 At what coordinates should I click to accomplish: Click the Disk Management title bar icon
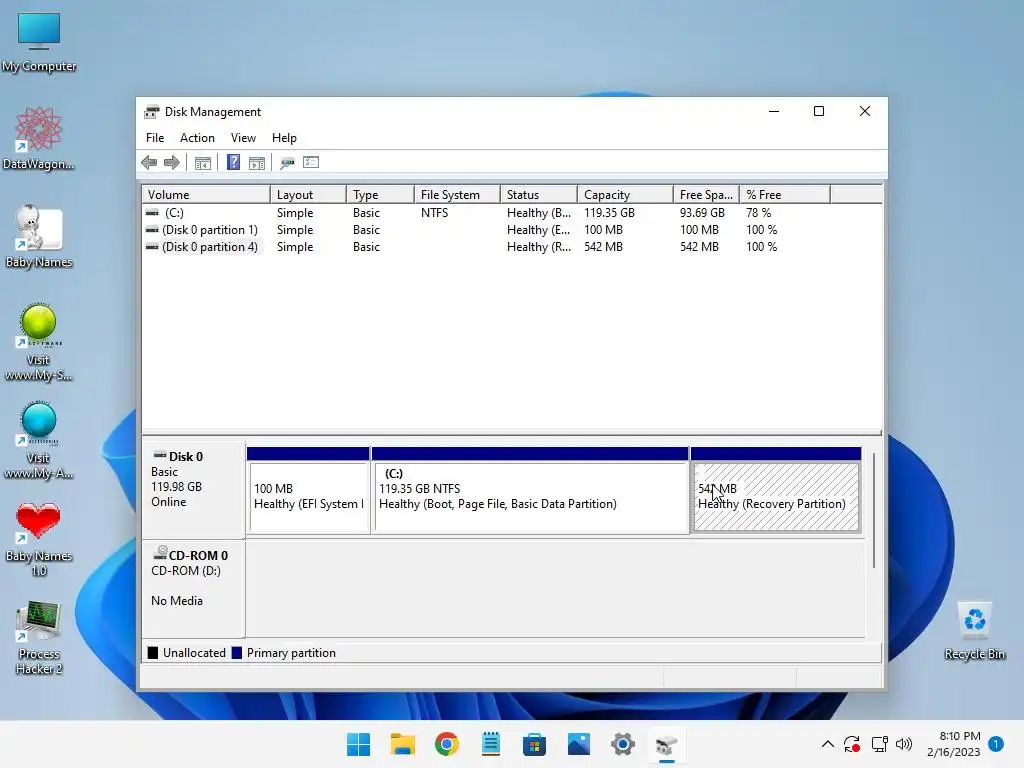(x=152, y=112)
